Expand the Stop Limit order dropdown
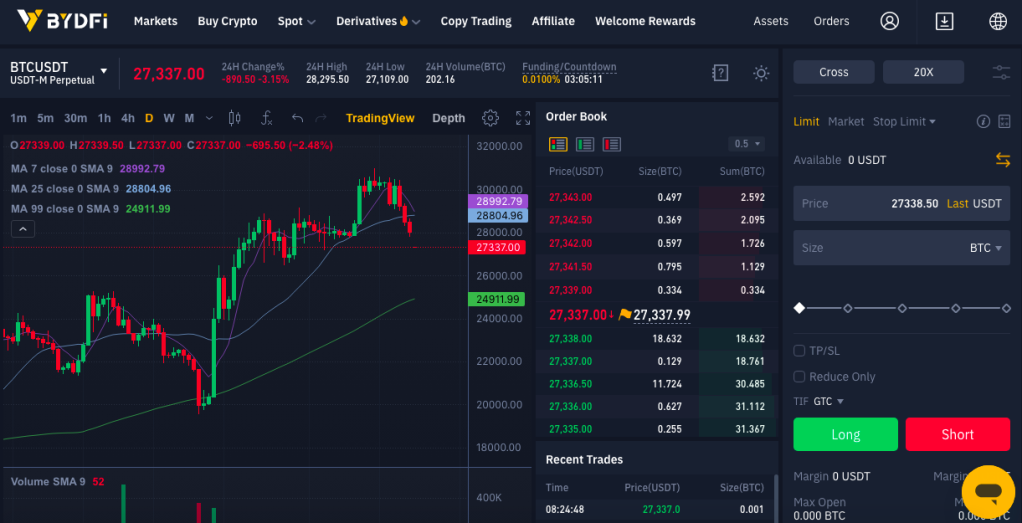Image resolution: width=1022 pixels, height=523 pixels. (x=904, y=121)
